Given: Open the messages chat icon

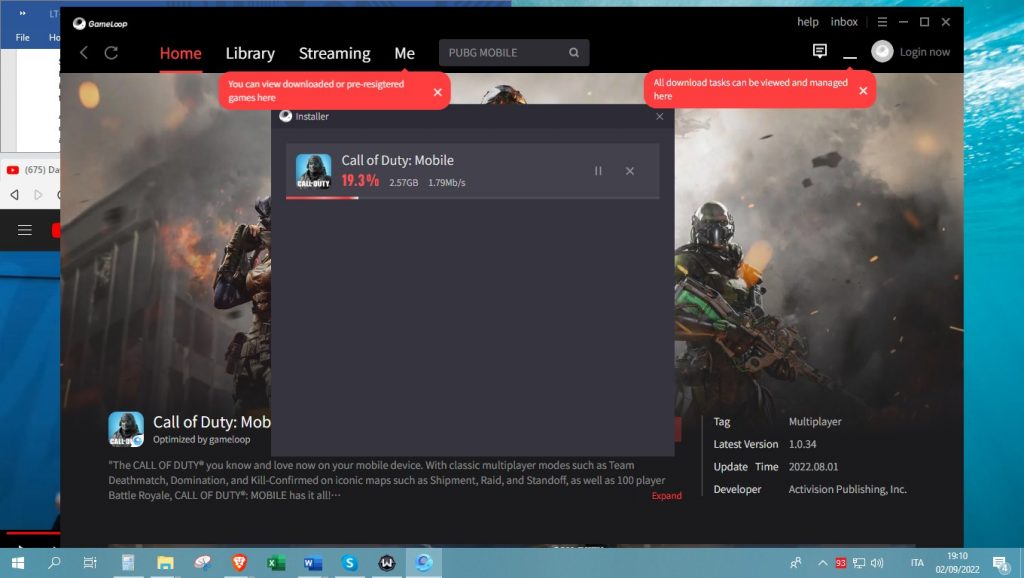Looking at the screenshot, I should (x=820, y=51).
